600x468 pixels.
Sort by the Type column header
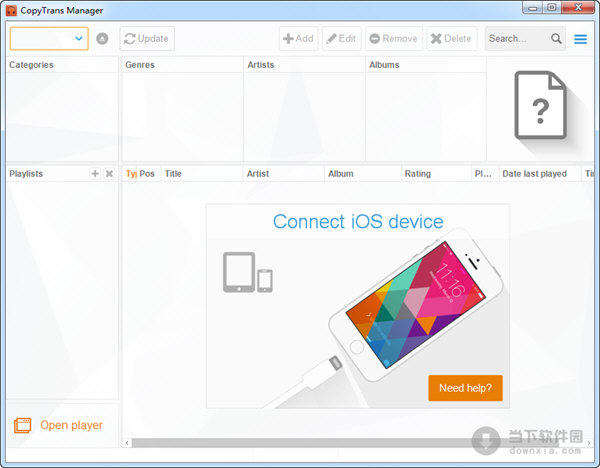(130, 174)
